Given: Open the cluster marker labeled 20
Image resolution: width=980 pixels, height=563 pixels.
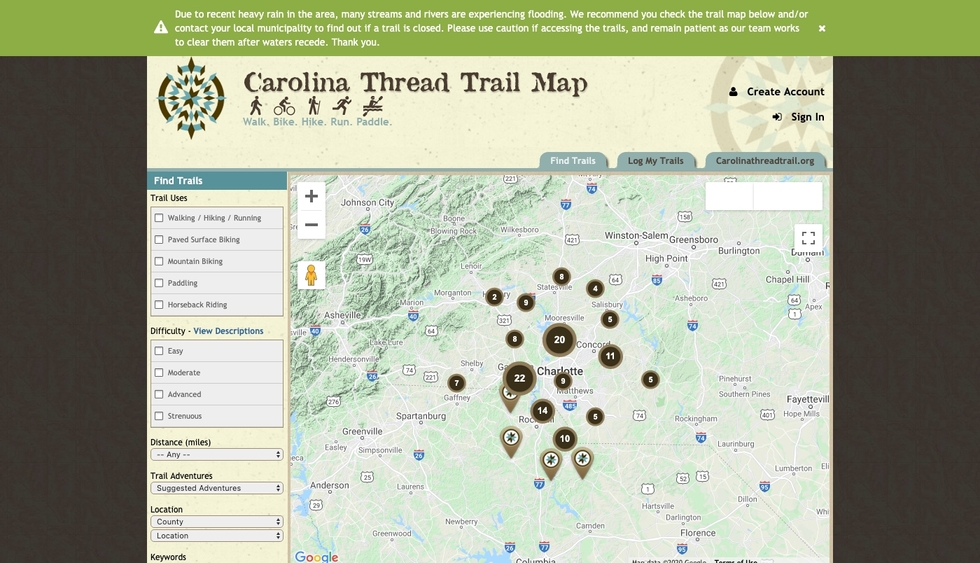Looking at the screenshot, I should coord(559,340).
